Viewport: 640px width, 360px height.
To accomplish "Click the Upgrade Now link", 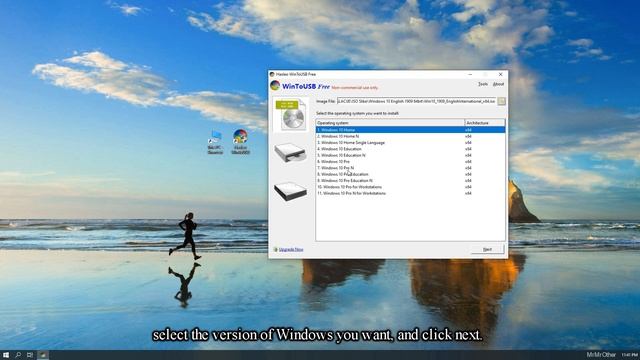I will tap(291, 249).
